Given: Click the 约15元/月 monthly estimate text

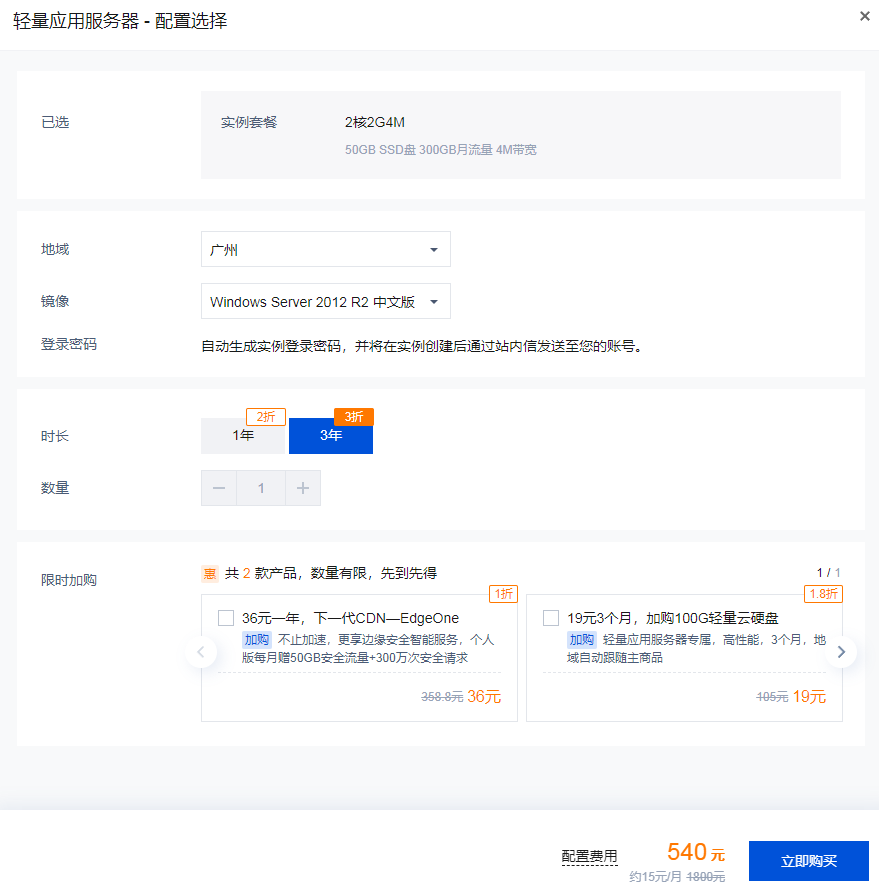Looking at the screenshot, I should (x=656, y=877).
